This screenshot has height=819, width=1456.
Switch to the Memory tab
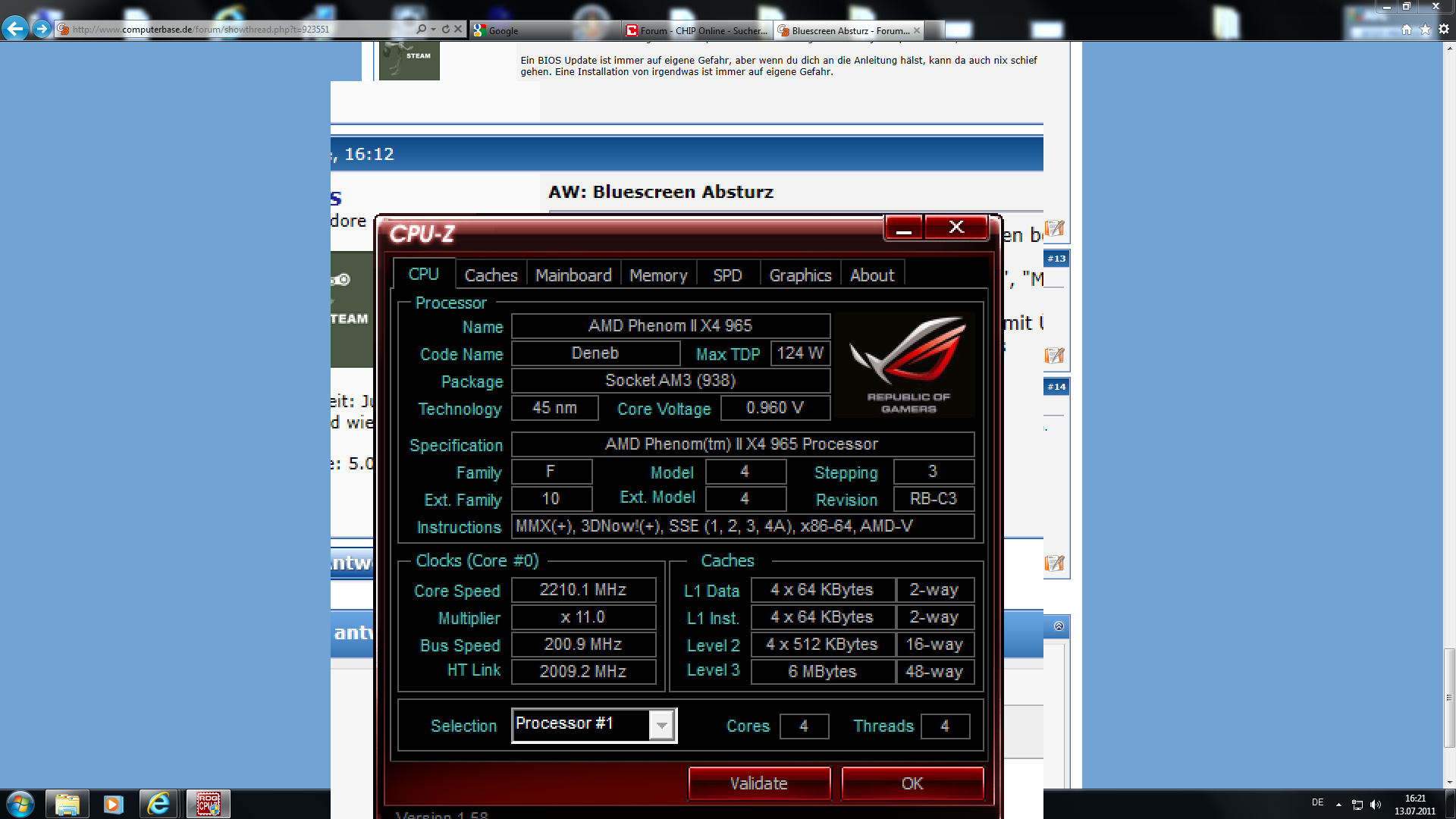658,275
